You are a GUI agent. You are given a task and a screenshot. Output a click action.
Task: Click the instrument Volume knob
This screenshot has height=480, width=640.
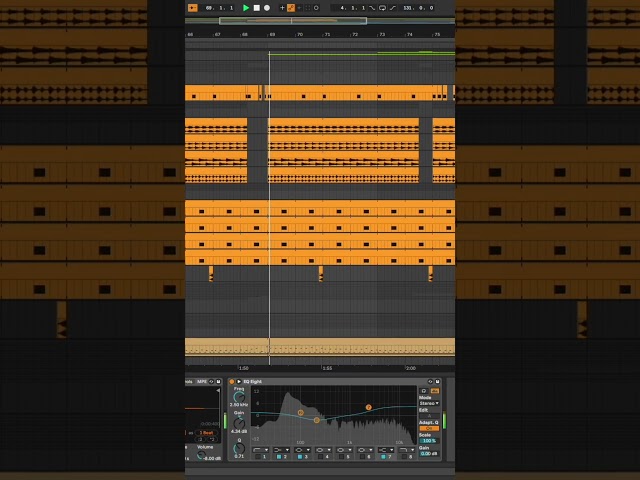pyautogui.click(x=202, y=456)
